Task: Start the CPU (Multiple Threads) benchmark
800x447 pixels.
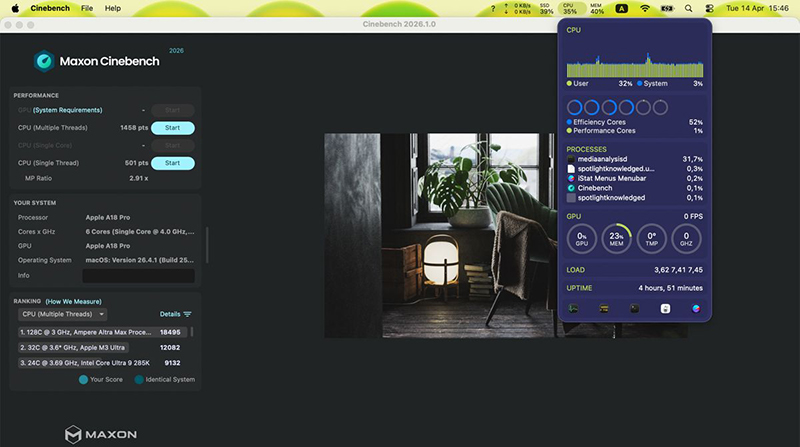Action: tap(172, 128)
